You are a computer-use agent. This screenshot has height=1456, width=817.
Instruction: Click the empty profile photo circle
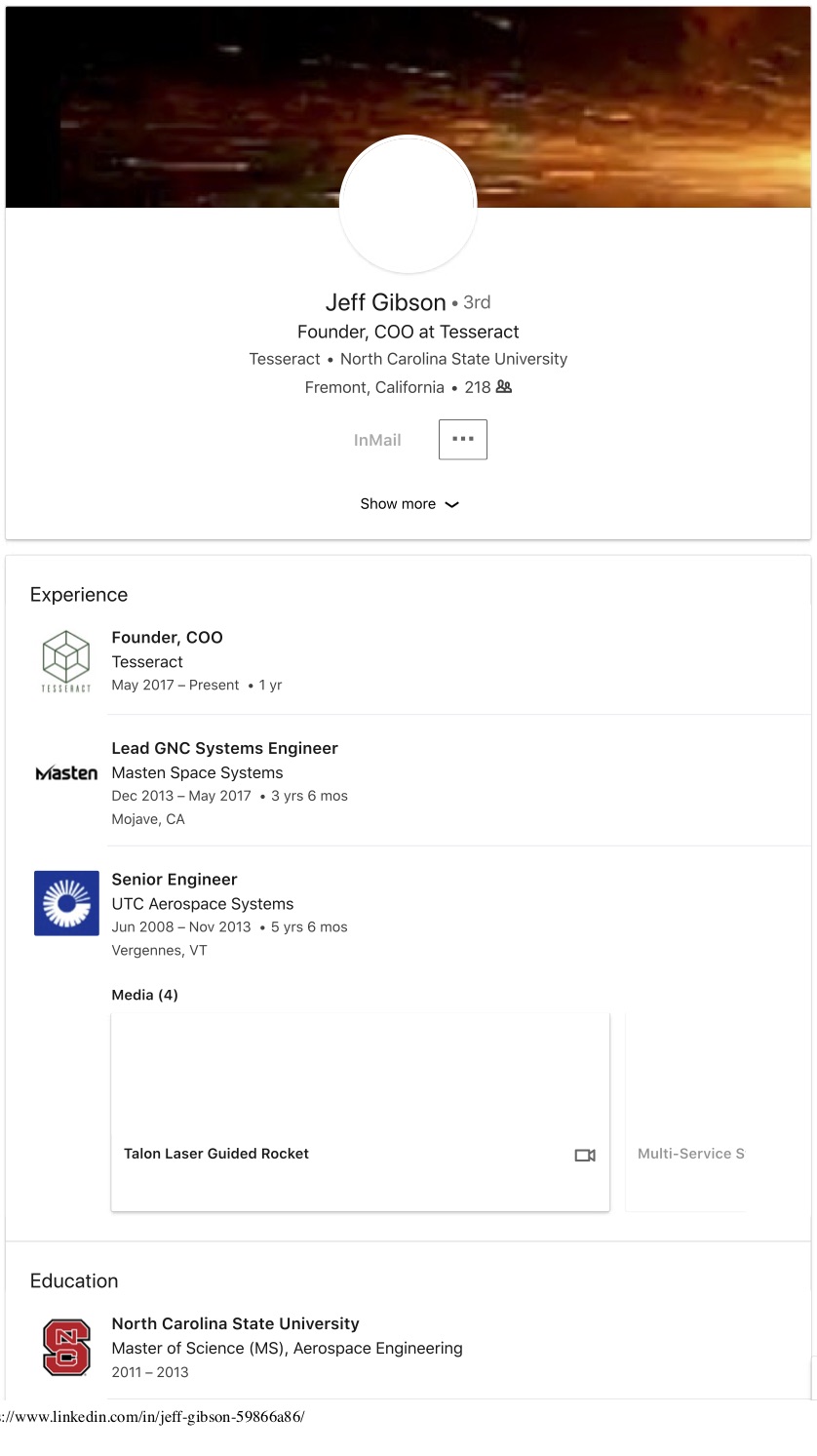pos(408,205)
